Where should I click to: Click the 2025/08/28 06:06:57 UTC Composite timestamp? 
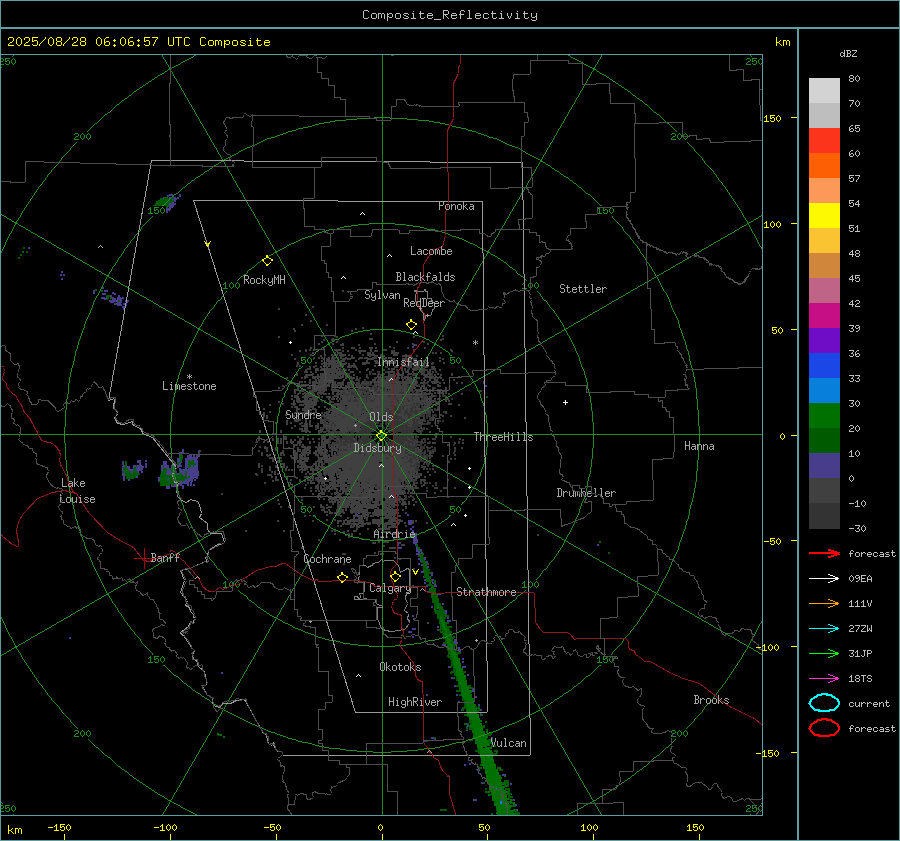(138, 42)
